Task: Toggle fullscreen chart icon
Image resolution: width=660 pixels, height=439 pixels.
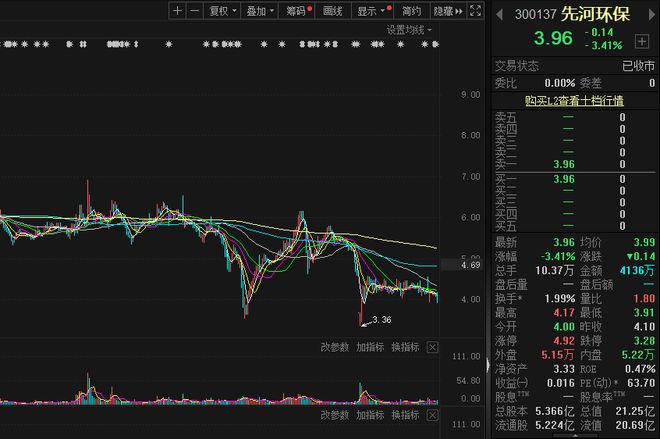Action: pos(475,11)
